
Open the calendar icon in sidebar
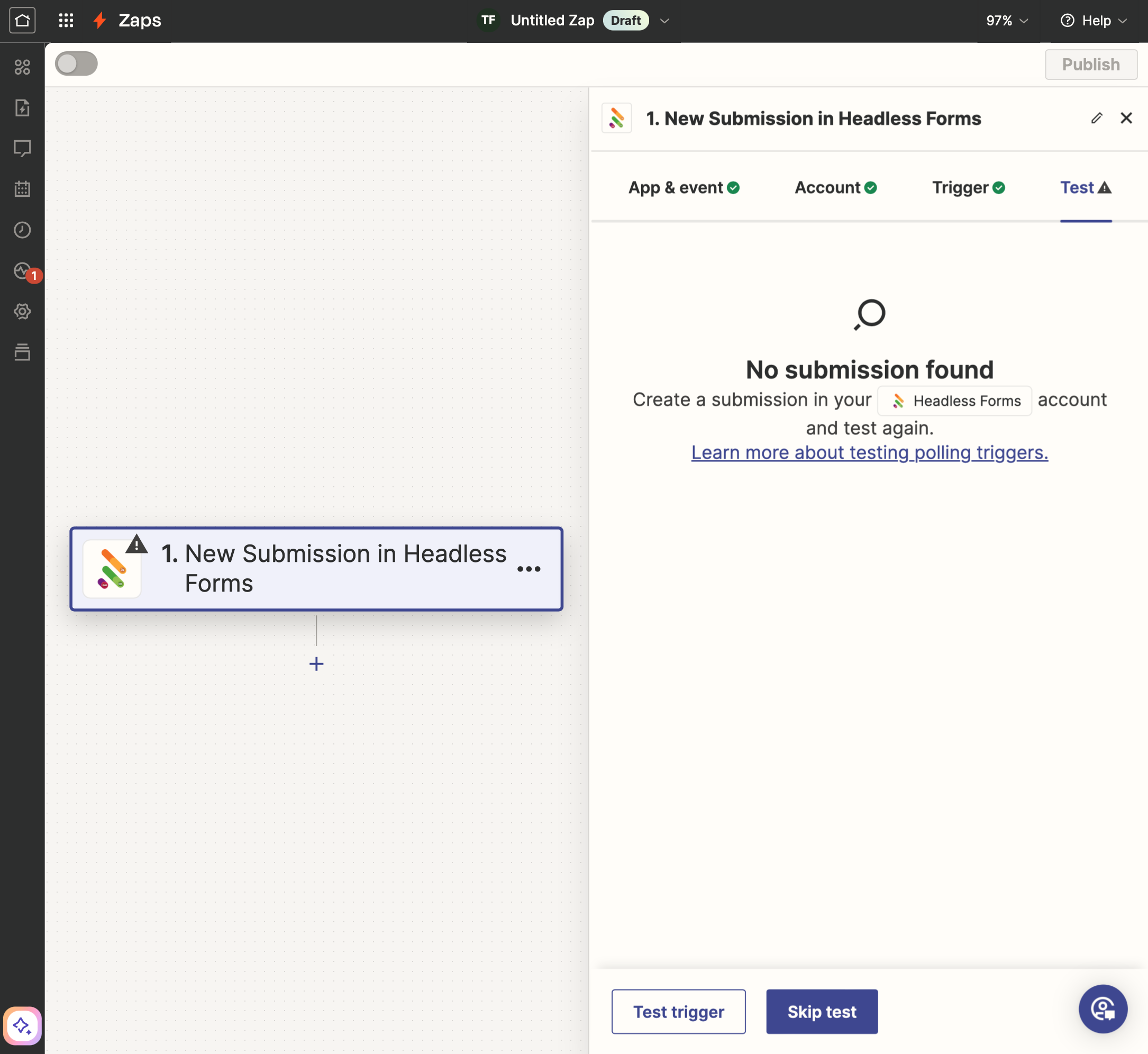22,189
